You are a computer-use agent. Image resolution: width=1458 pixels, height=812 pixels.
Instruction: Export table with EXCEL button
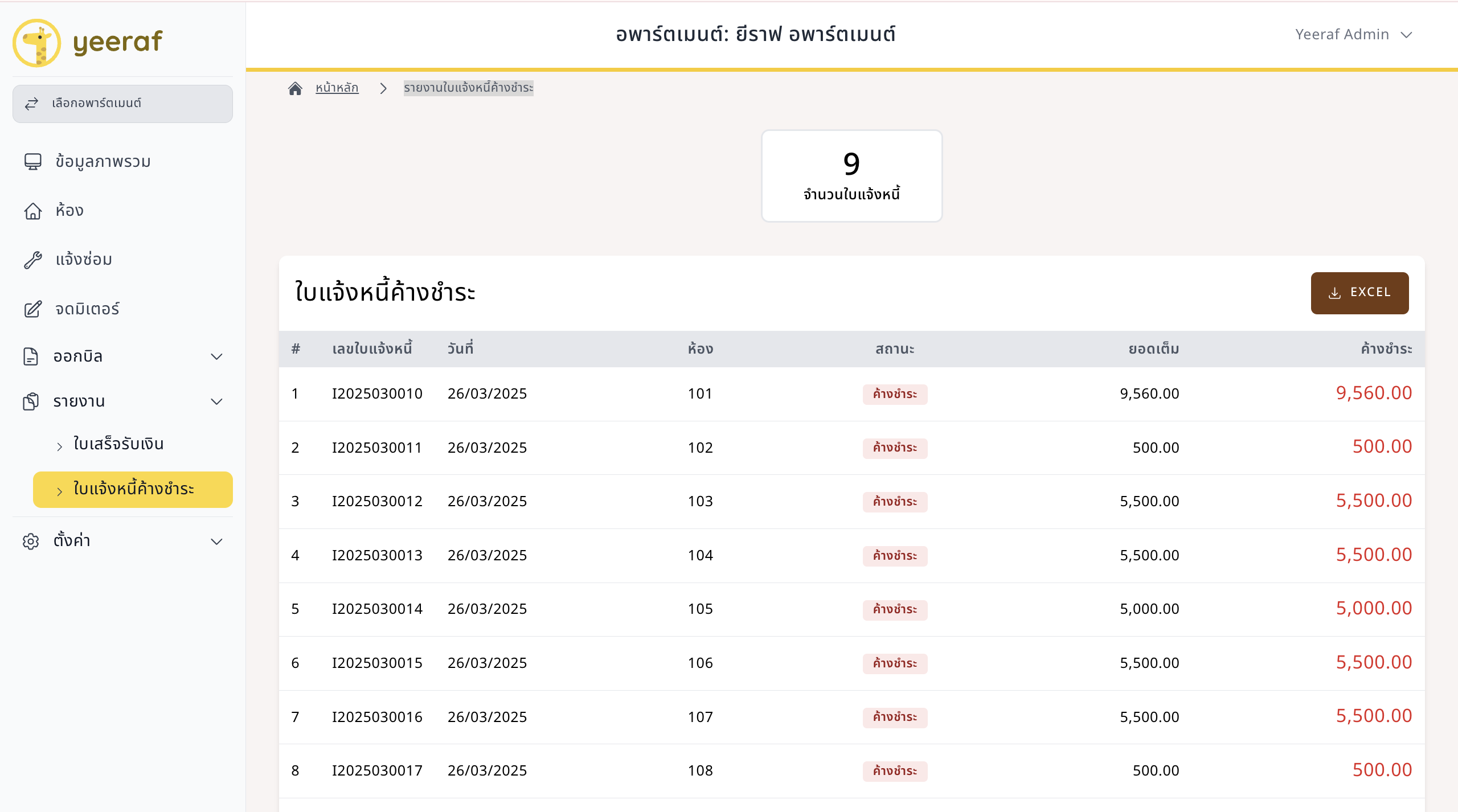1359,293
